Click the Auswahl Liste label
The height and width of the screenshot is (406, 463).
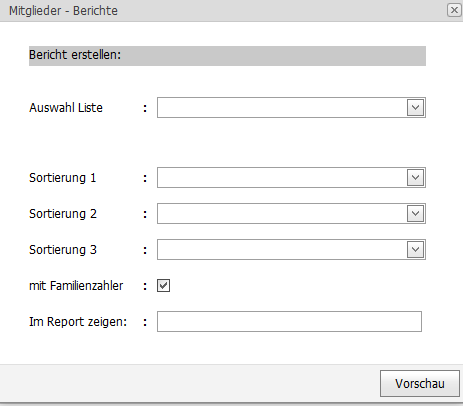pos(66,108)
